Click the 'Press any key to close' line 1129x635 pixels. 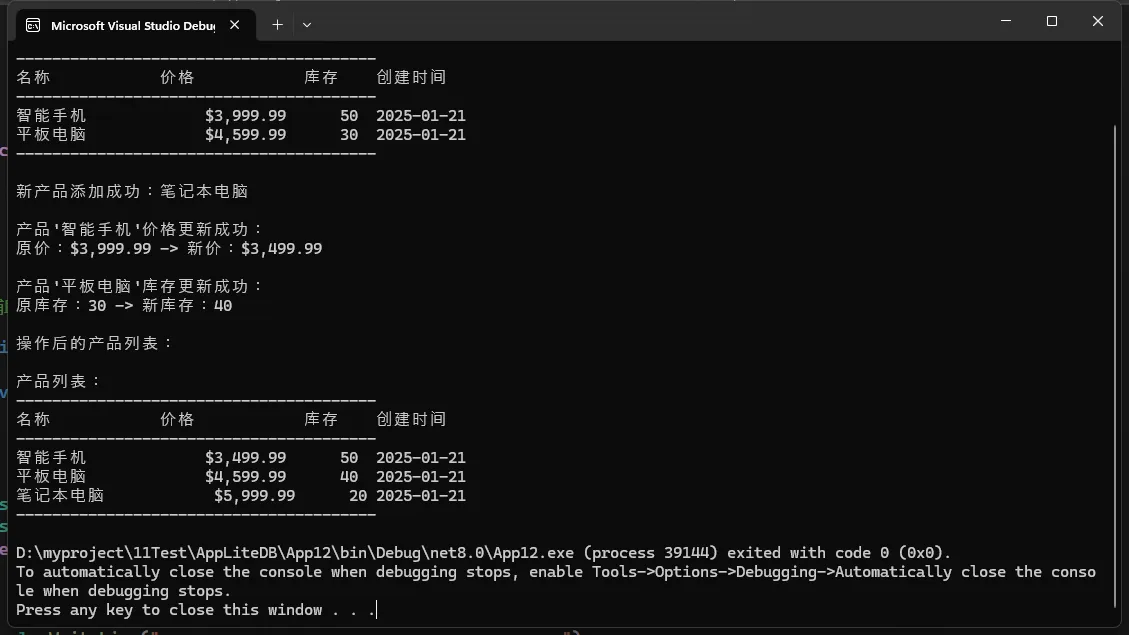pyautogui.click(x=196, y=610)
